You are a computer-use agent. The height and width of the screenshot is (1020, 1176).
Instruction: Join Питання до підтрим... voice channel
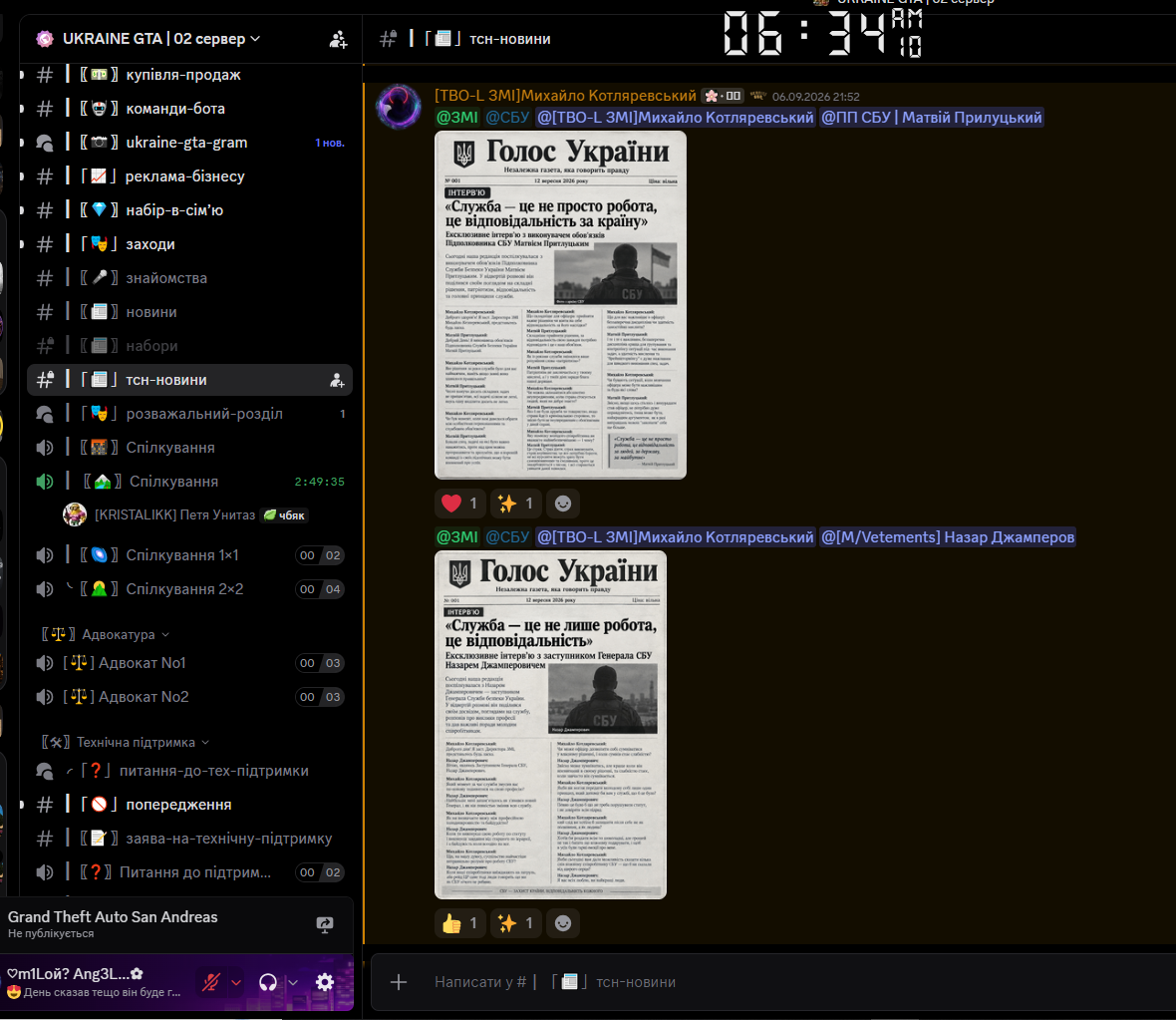189,872
